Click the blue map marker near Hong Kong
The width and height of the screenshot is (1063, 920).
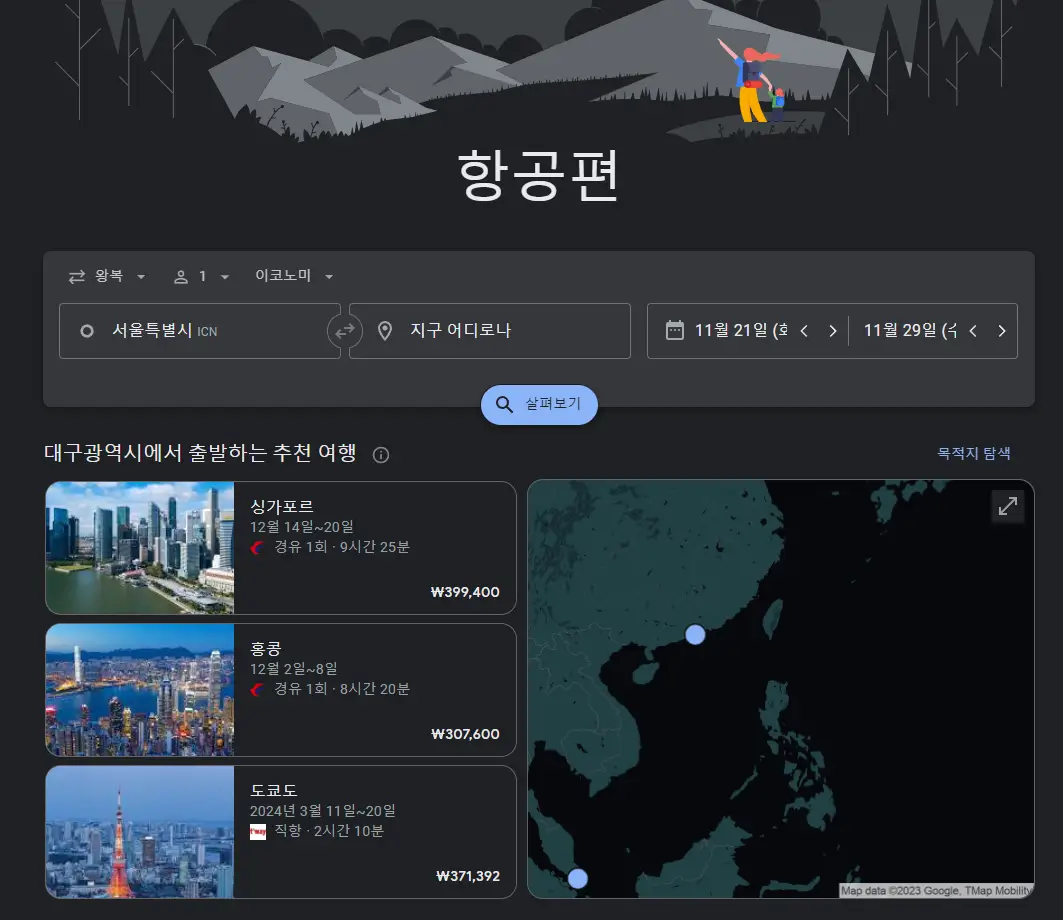tap(696, 633)
